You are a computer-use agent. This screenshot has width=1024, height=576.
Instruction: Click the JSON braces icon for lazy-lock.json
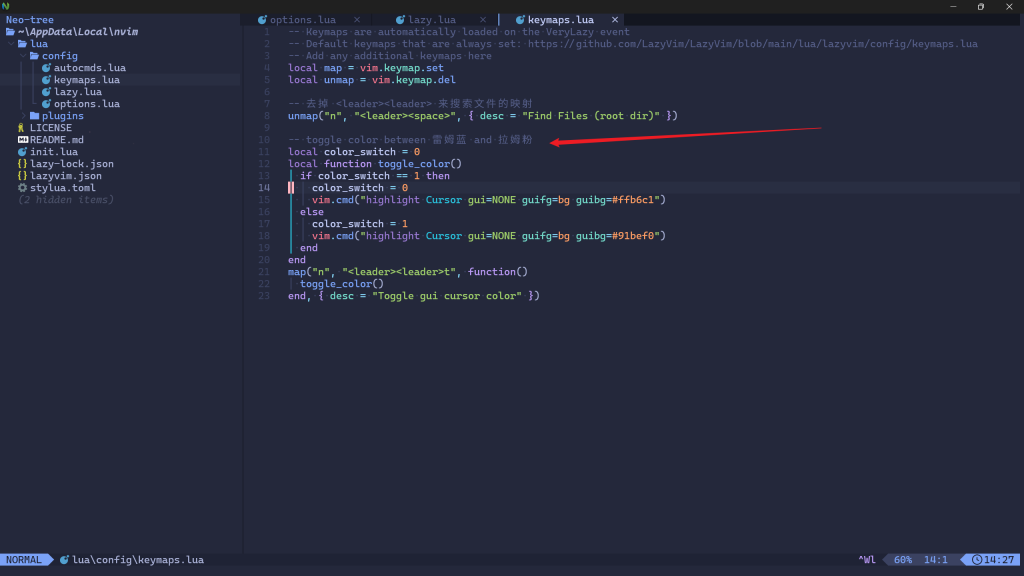(22, 164)
